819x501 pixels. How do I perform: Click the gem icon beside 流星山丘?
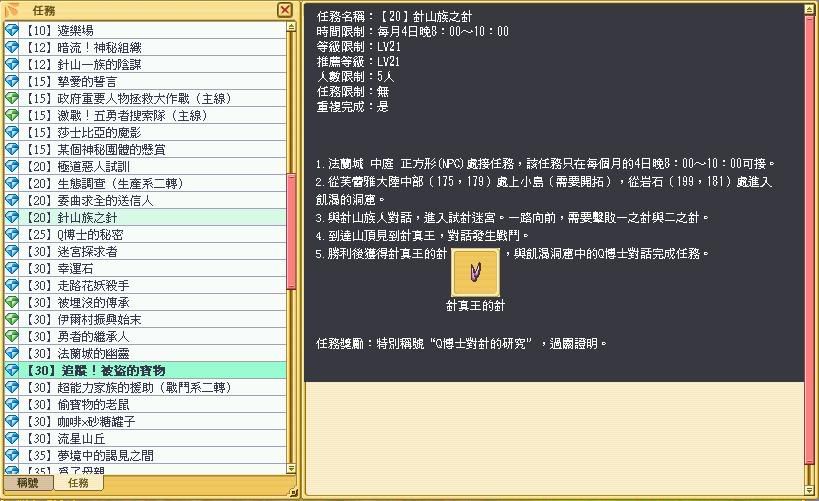(x=12, y=438)
